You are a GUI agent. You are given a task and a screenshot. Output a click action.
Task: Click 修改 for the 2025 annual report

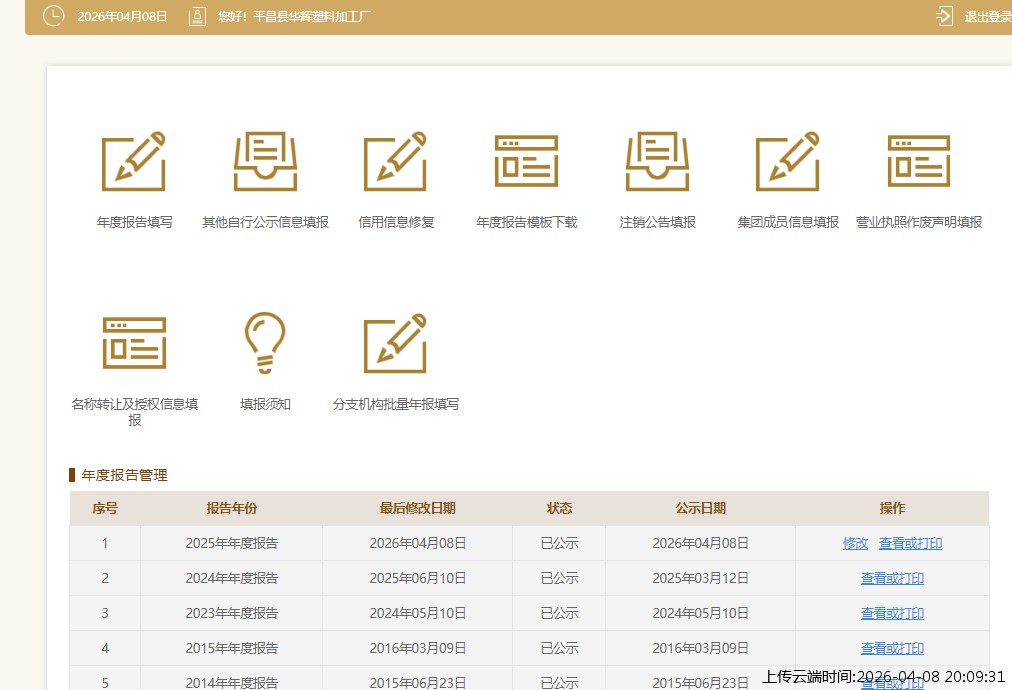[855, 544]
